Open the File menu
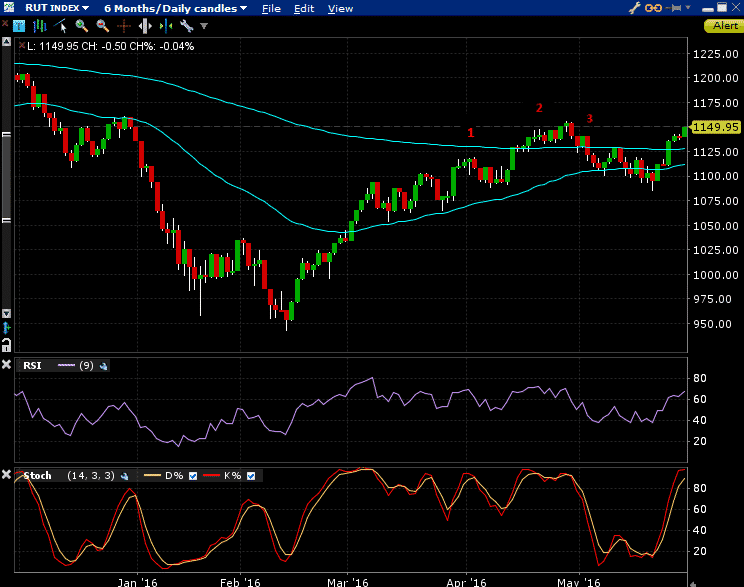 [271, 9]
